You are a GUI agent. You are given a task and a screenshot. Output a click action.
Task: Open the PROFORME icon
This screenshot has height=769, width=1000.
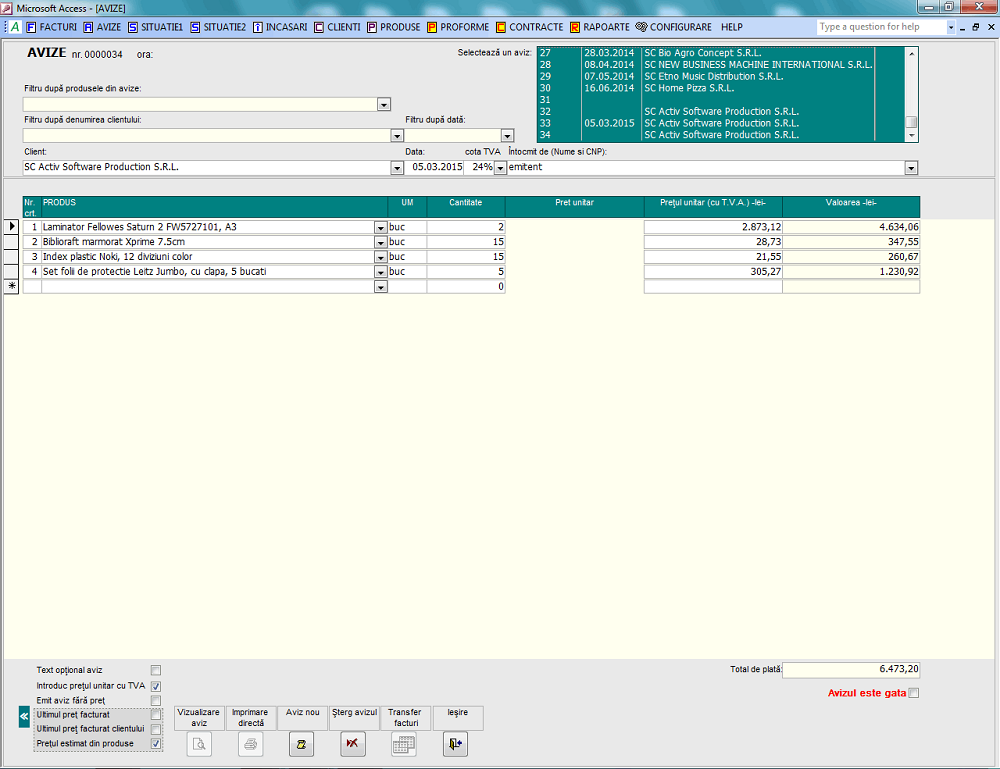point(432,27)
